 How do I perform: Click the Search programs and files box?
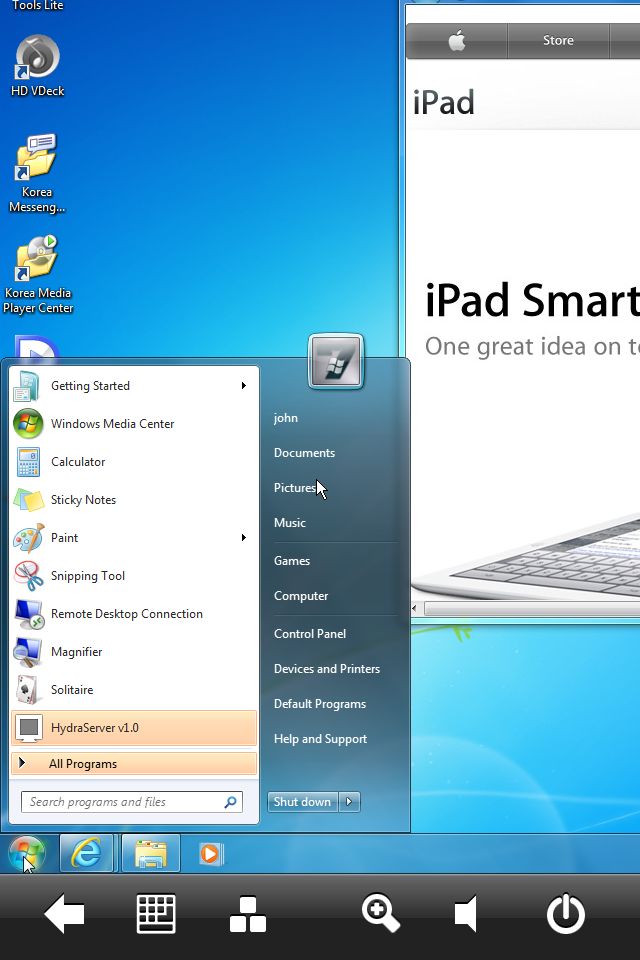tap(132, 801)
